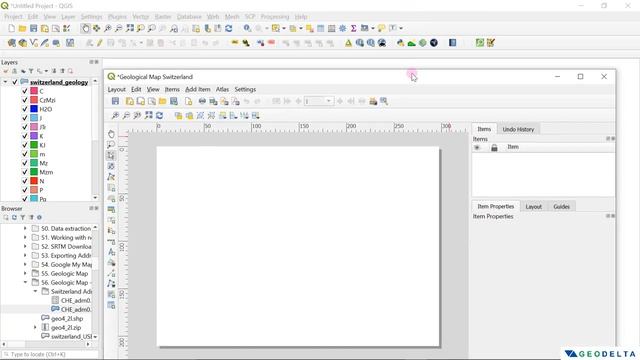
Task: Collapse the S6. Geologic Map folder
Action: click(x=25, y=282)
